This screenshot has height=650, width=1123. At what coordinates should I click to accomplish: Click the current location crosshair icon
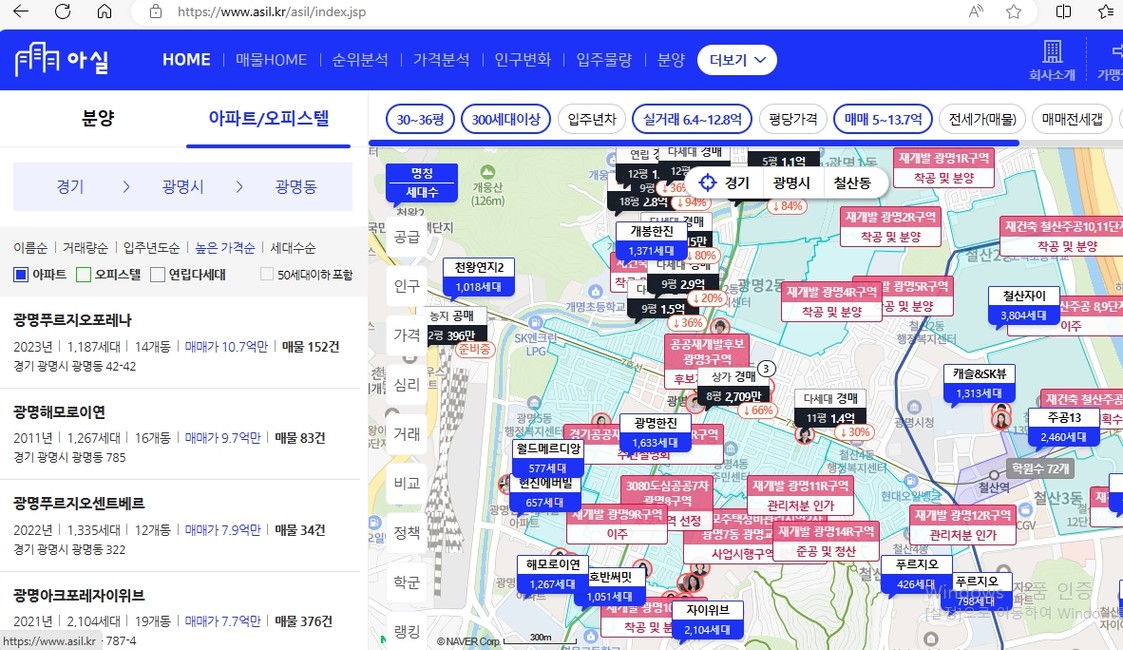(707, 183)
